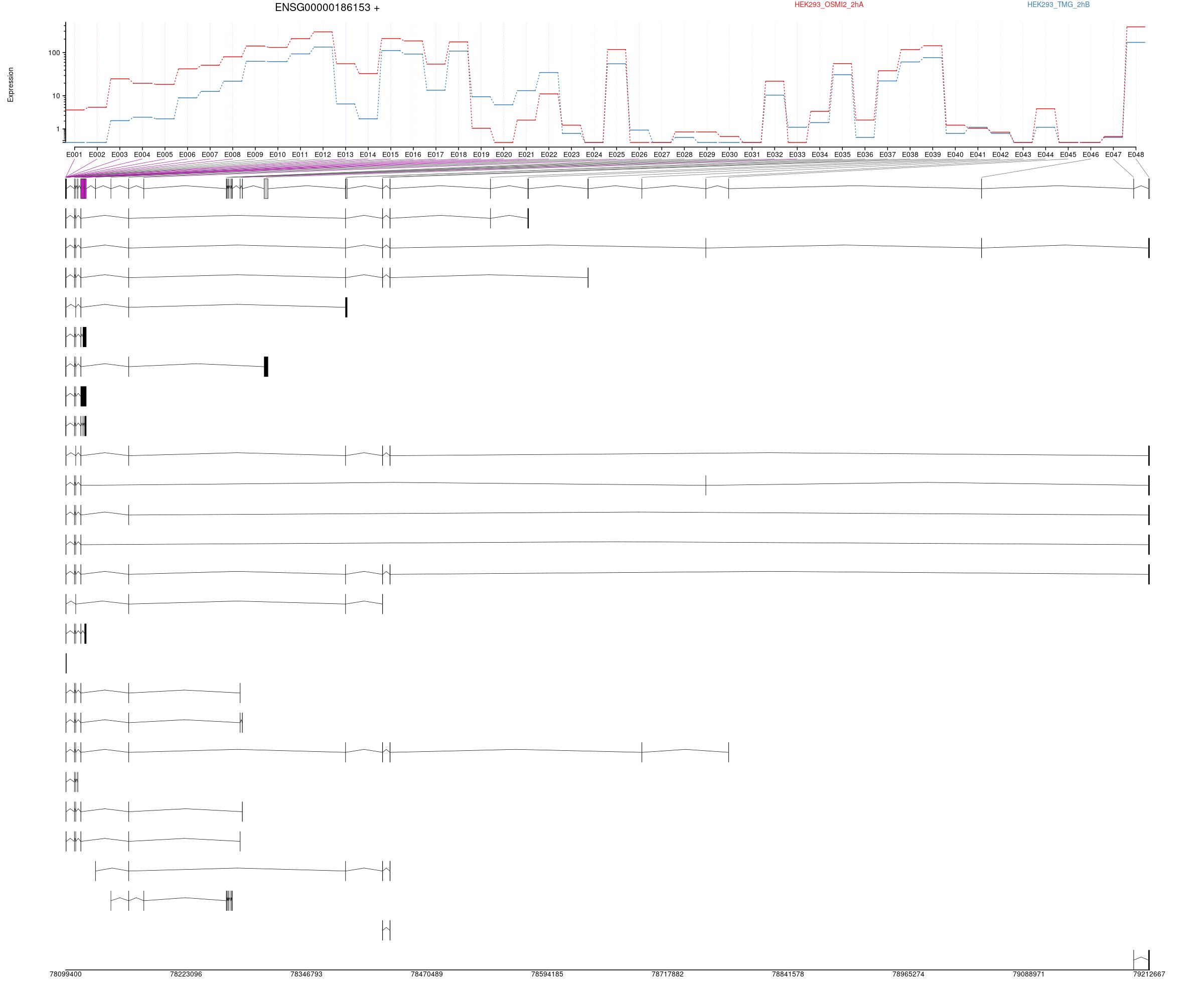Select the HEK293_OSMI2_2hA legend label

[829, 5]
